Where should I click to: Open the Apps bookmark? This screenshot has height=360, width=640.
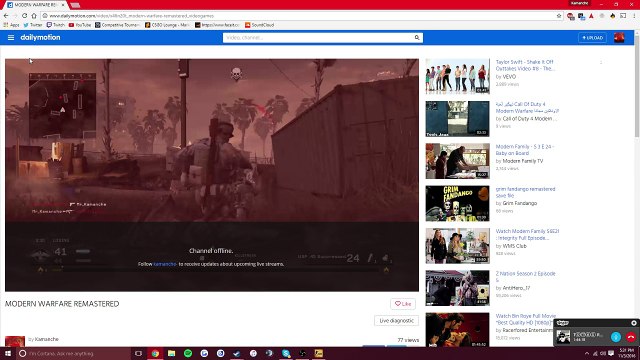tap(11, 25)
